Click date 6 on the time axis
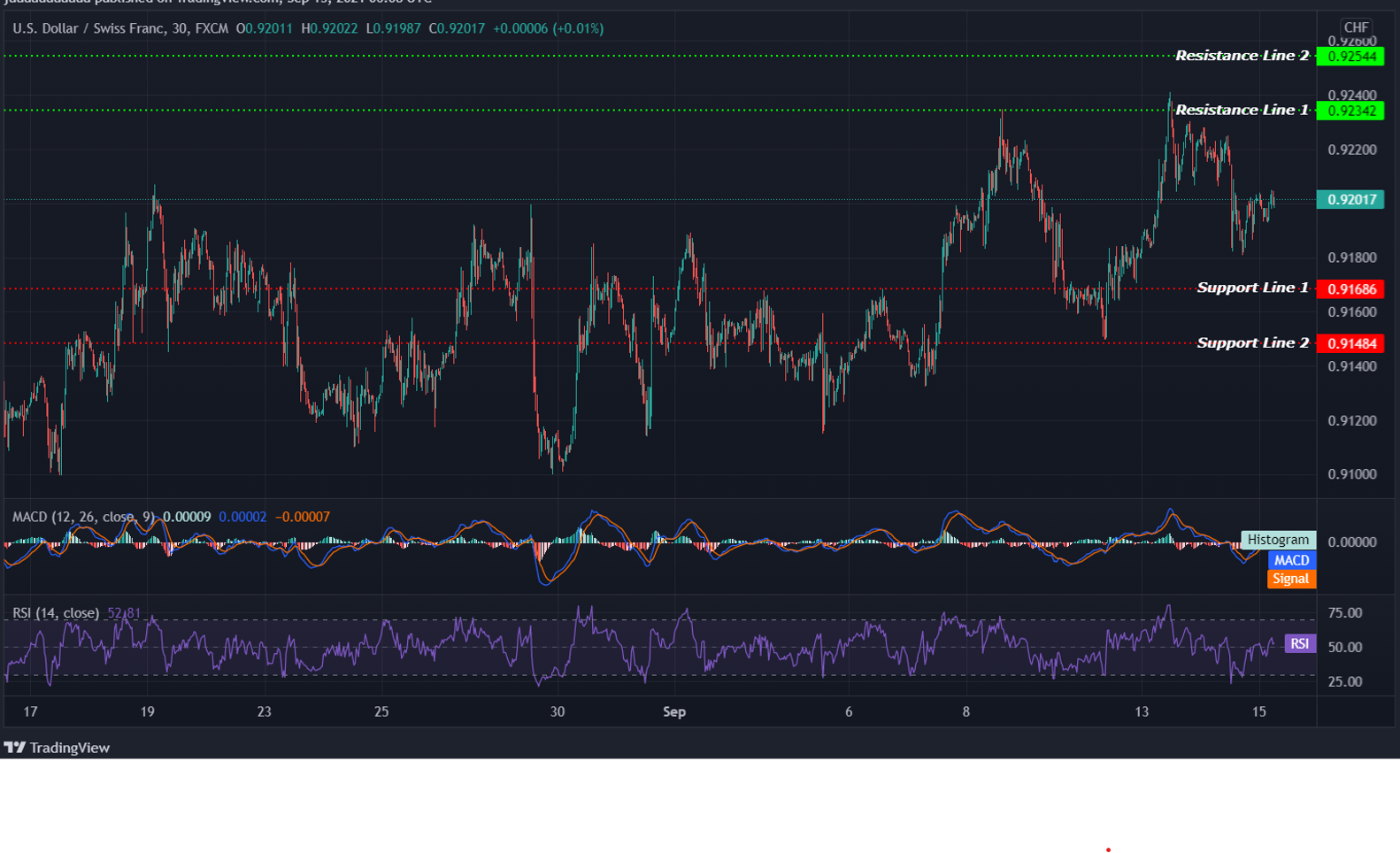The image size is (1400, 853). coord(849,711)
